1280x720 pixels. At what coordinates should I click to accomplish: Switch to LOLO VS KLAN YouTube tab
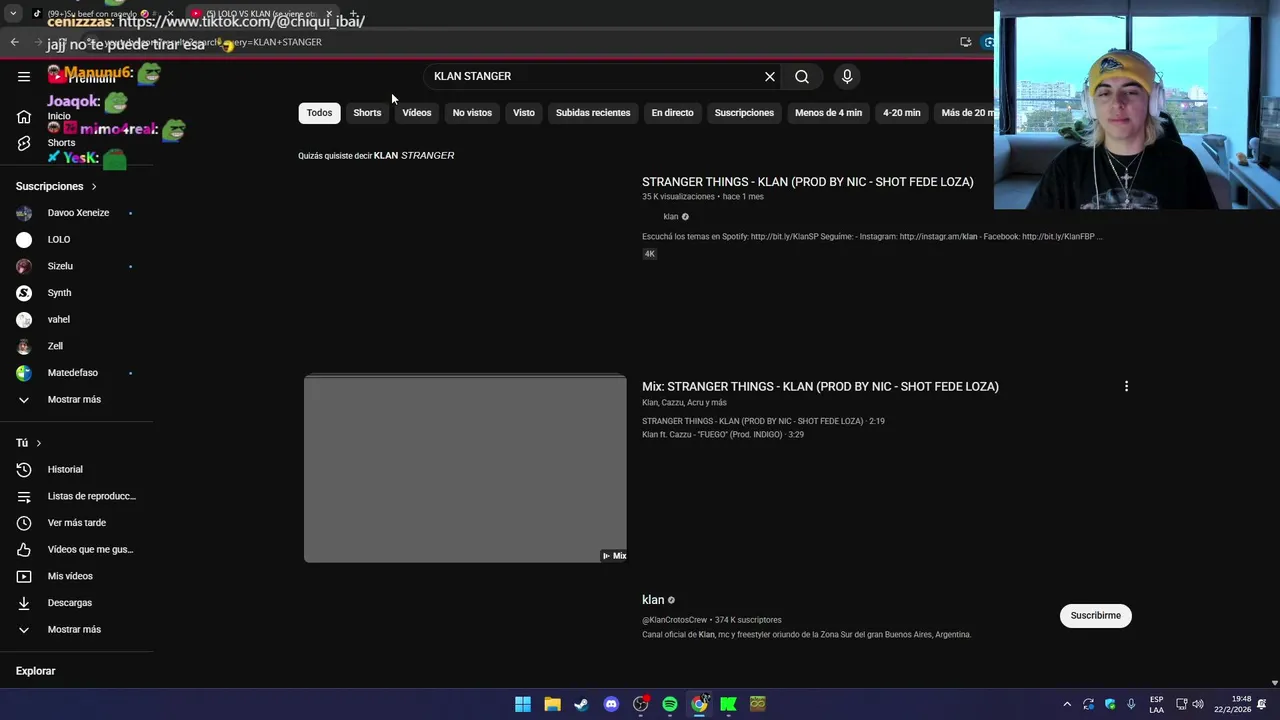pos(262,14)
